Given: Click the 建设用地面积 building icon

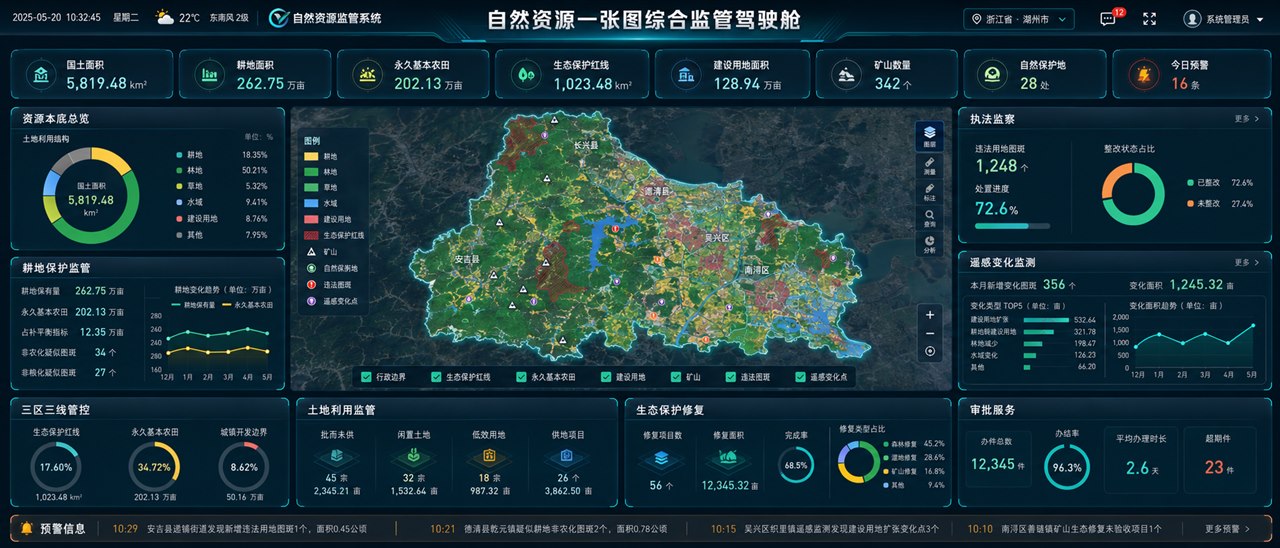Looking at the screenshot, I should coord(685,75).
